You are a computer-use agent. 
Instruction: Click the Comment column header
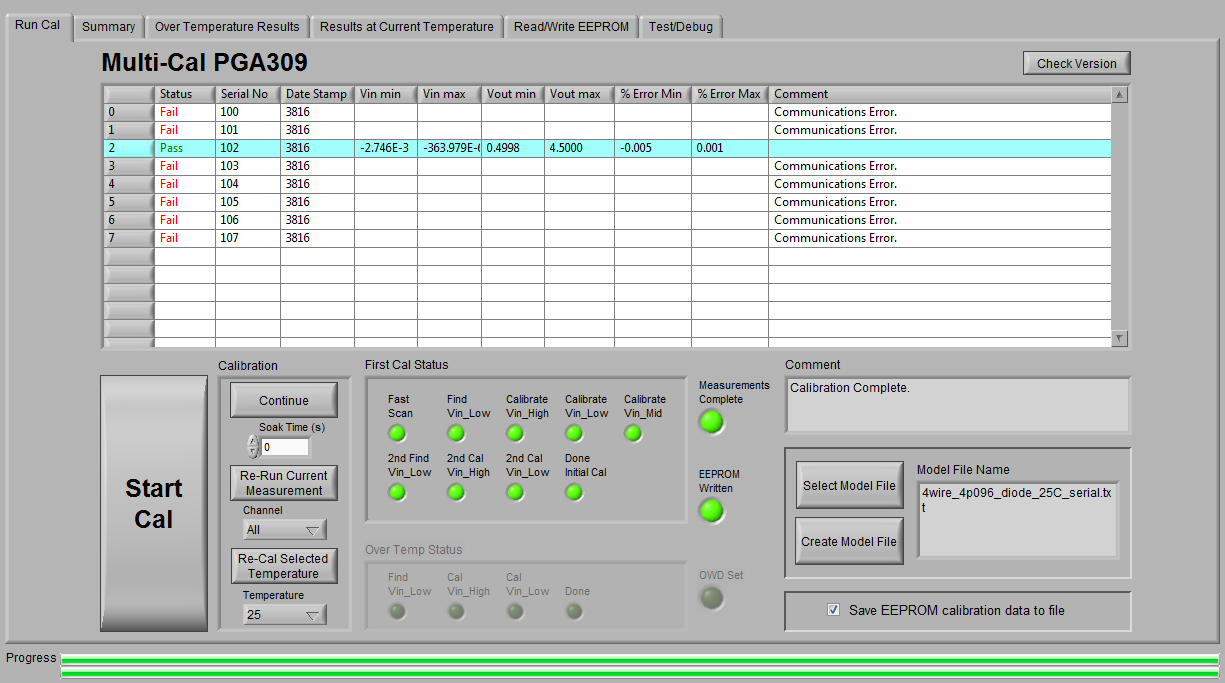click(940, 94)
